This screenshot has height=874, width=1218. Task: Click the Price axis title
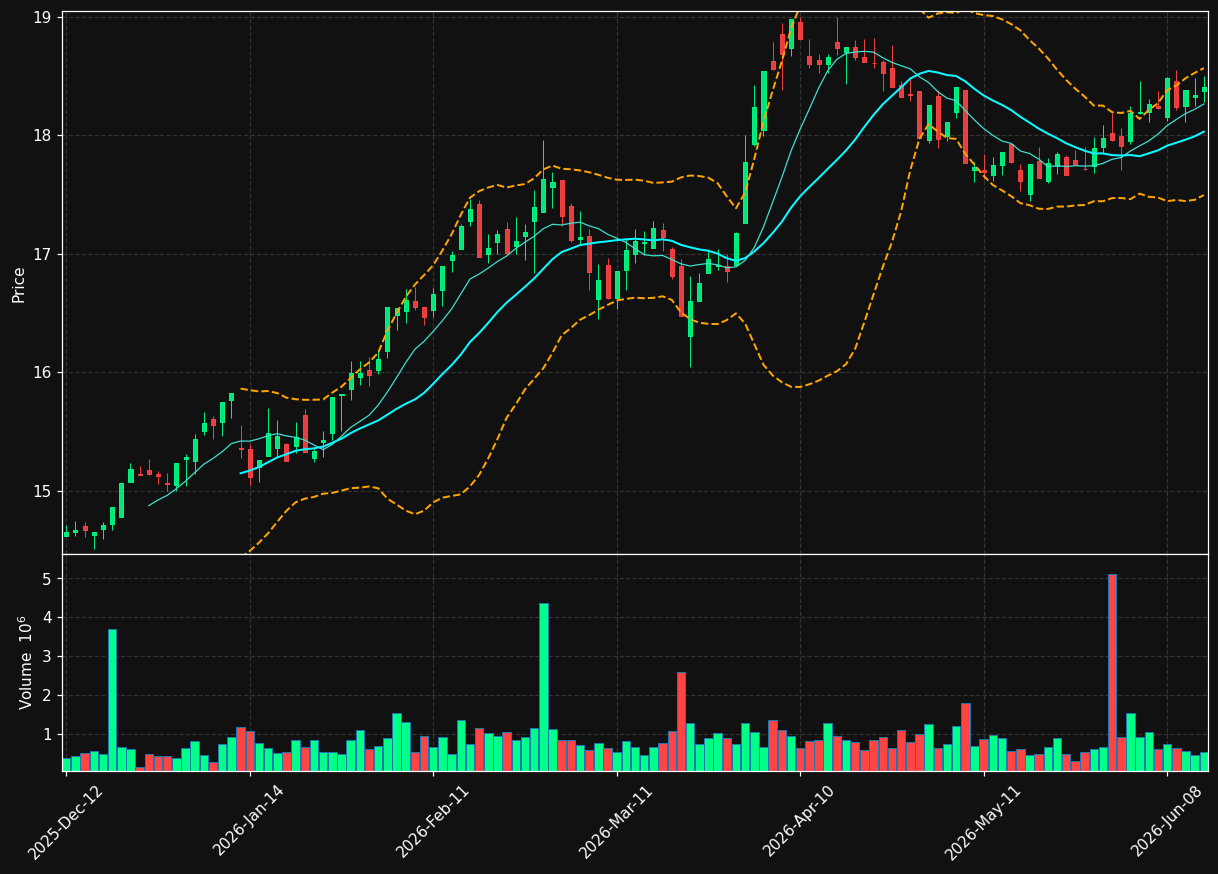click(19, 284)
